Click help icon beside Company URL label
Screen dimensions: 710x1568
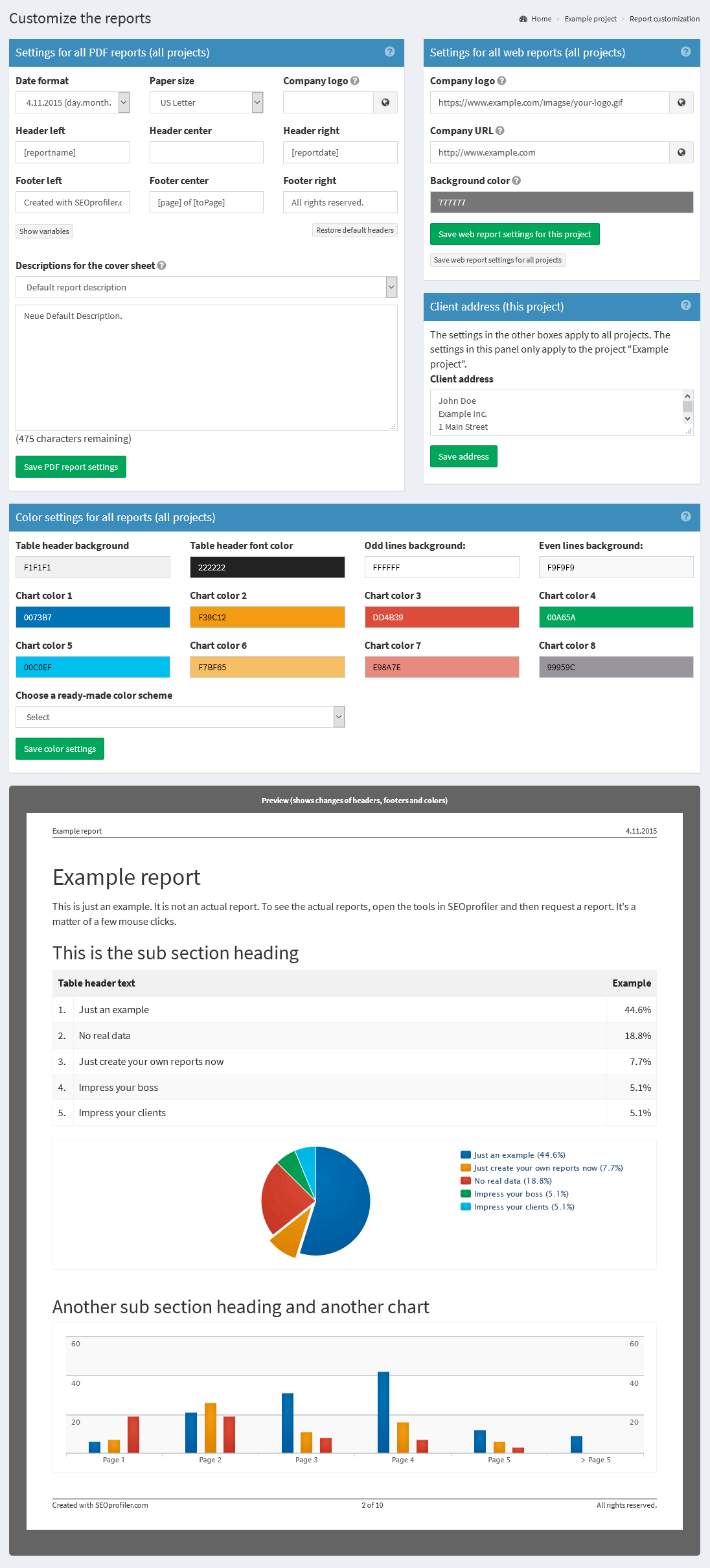pyautogui.click(x=499, y=130)
